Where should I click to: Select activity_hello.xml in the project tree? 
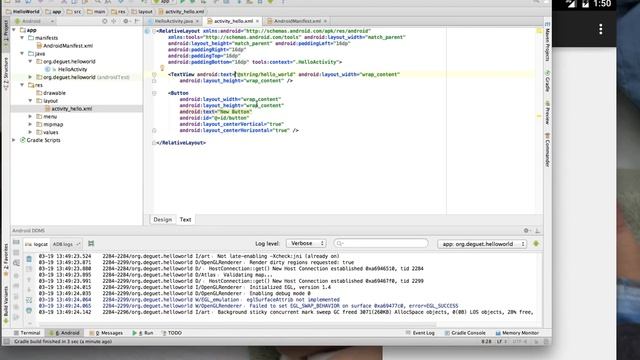[71, 109]
